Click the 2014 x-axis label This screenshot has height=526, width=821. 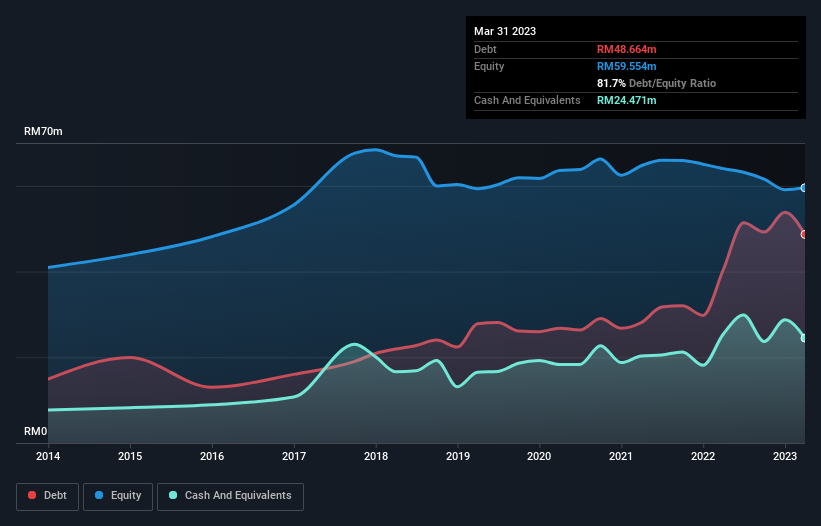tap(48, 456)
